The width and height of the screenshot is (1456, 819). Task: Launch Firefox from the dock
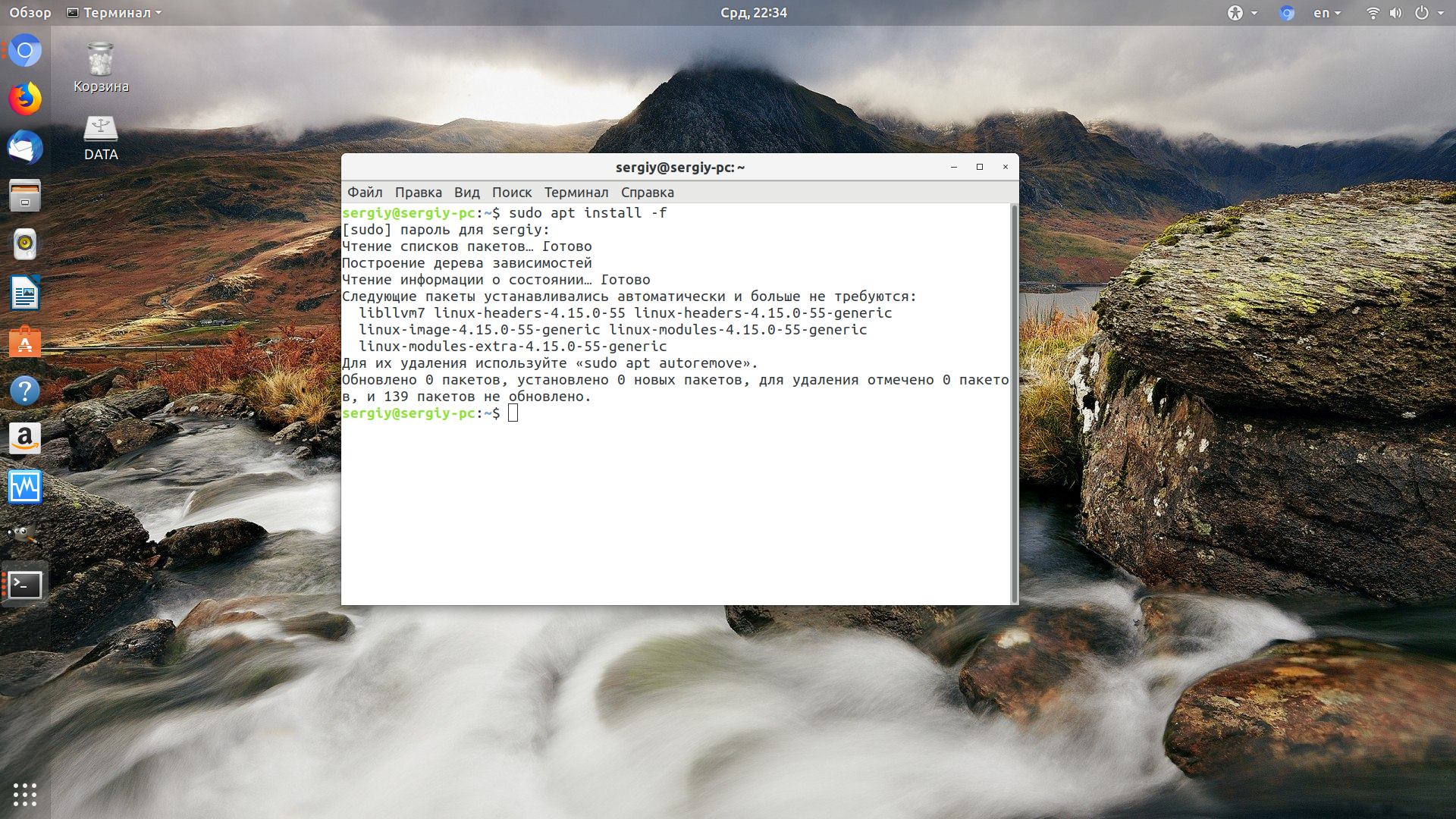(x=25, y=99)
